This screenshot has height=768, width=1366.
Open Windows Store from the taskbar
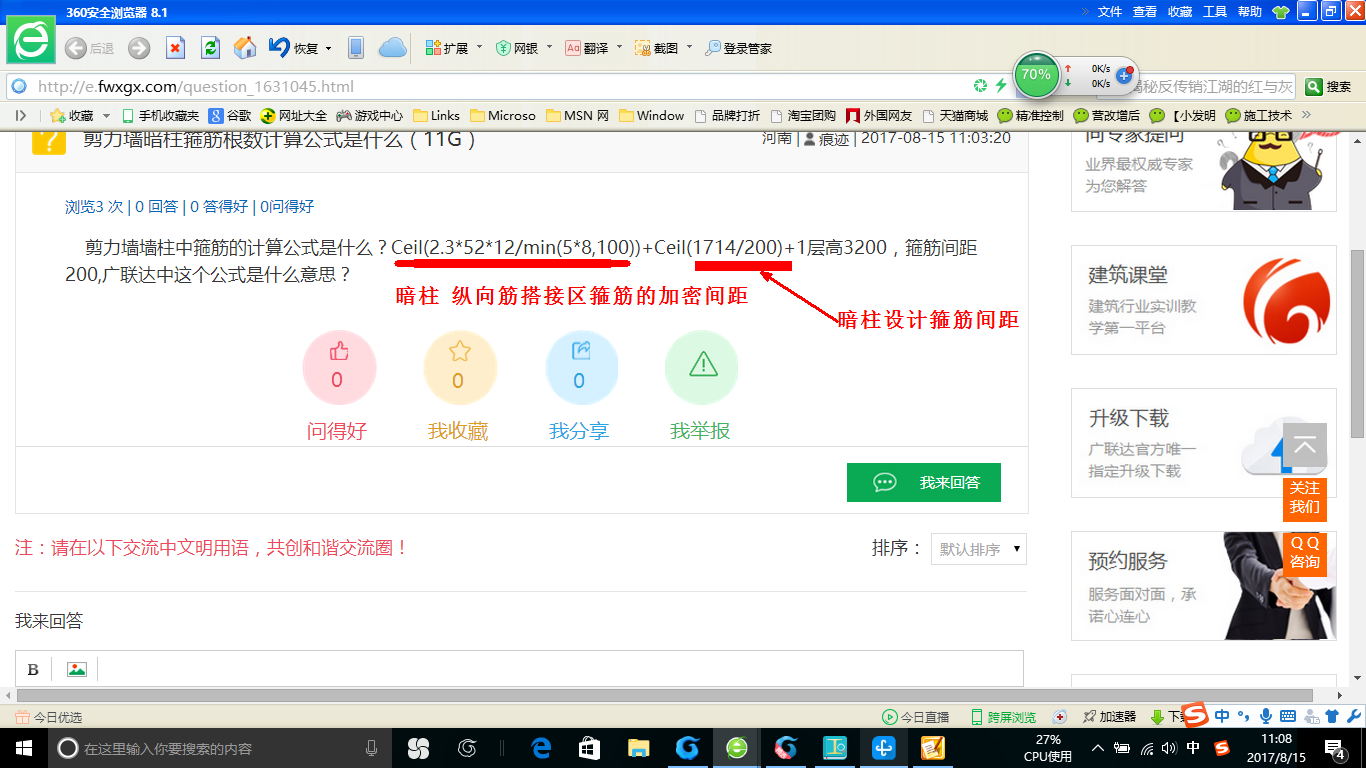point(590,748)
